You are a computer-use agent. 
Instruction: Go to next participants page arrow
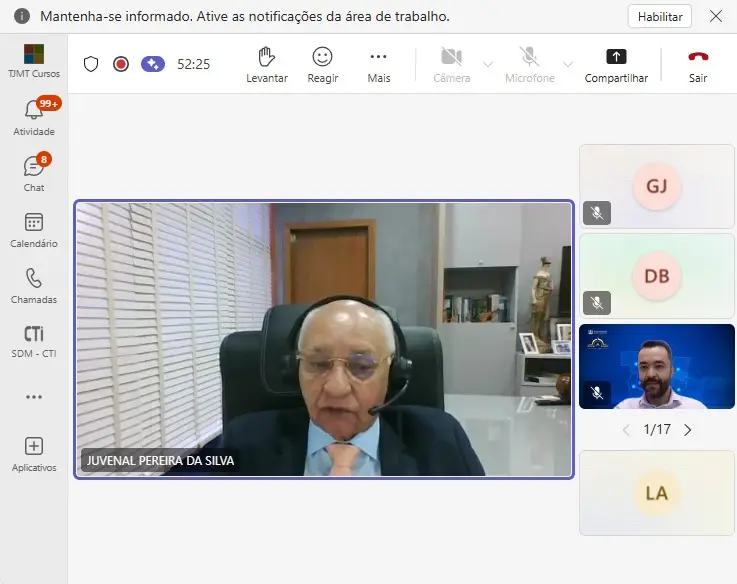pos(687,430)
